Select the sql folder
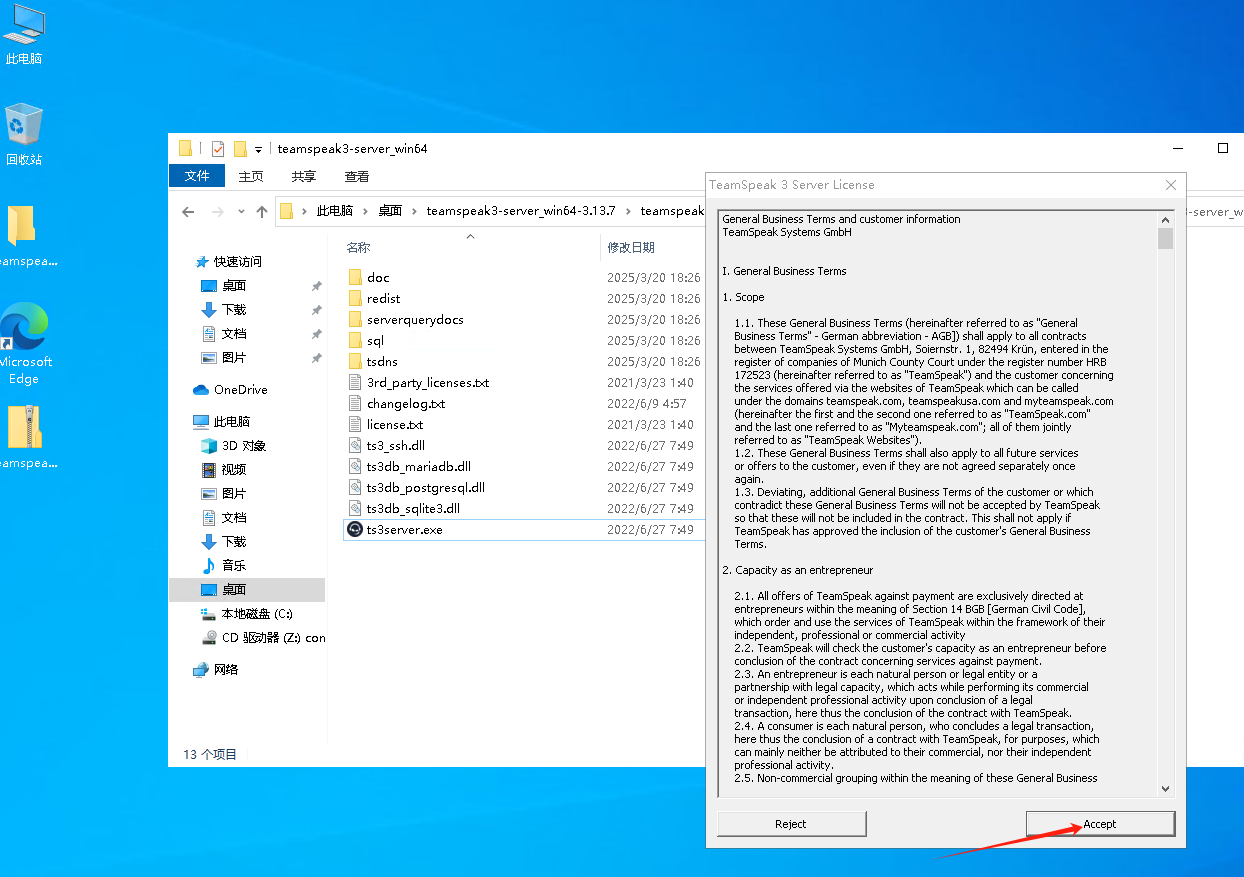Viewport: 1244px width, 877px height. point(375,341)
